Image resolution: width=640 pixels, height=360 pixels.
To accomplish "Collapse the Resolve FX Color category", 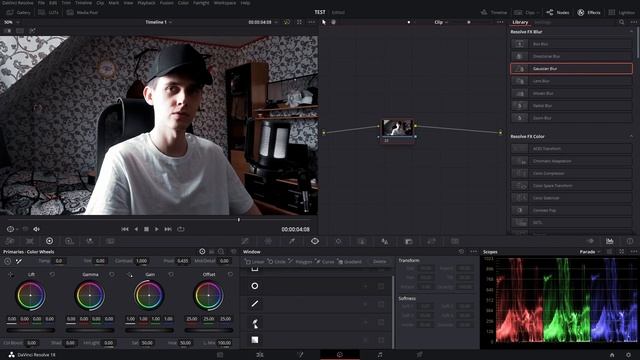I will (631, 136).
